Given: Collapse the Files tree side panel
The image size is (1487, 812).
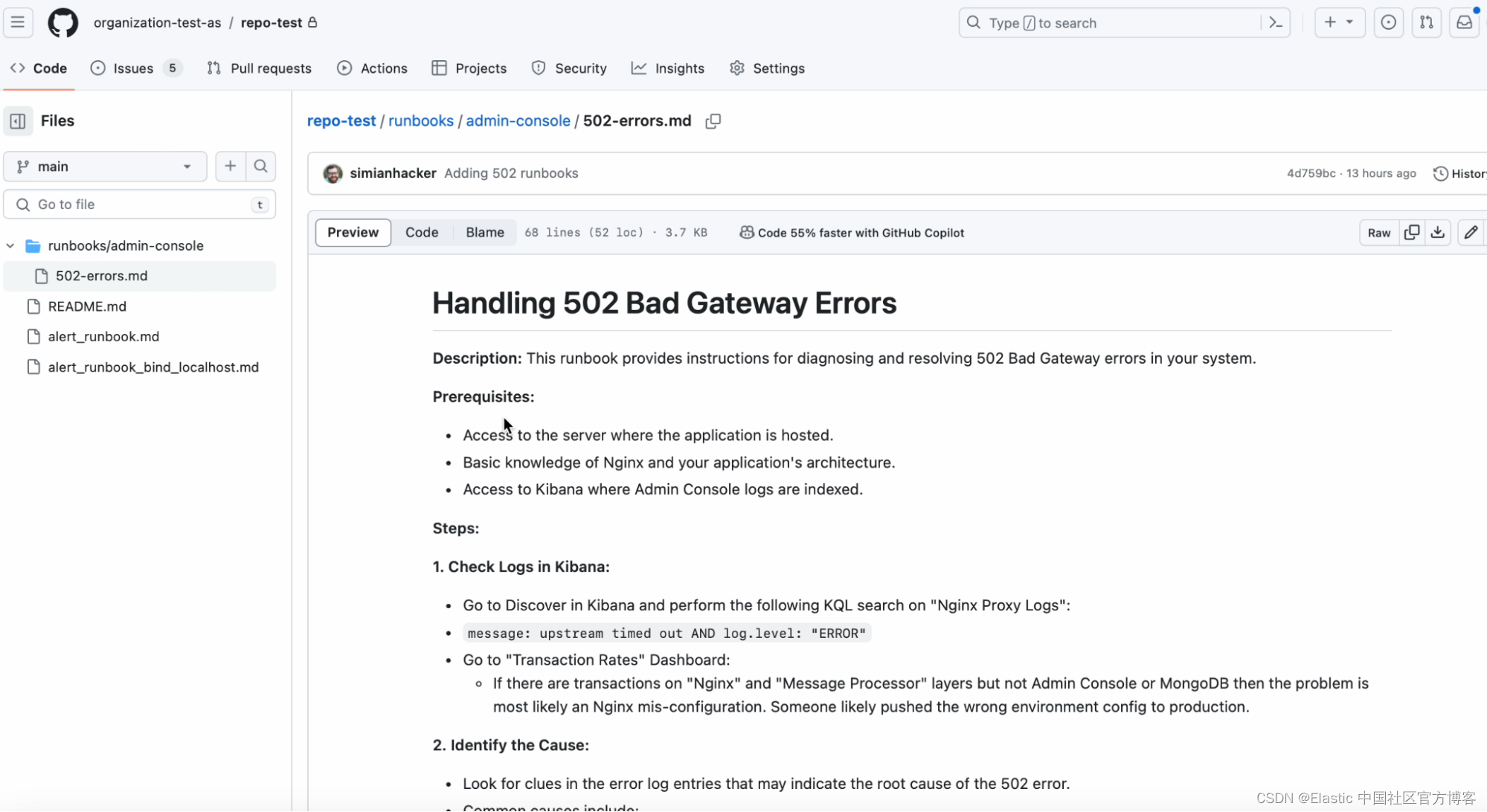Looking at the screenshot, I should (x=18, y=120).
